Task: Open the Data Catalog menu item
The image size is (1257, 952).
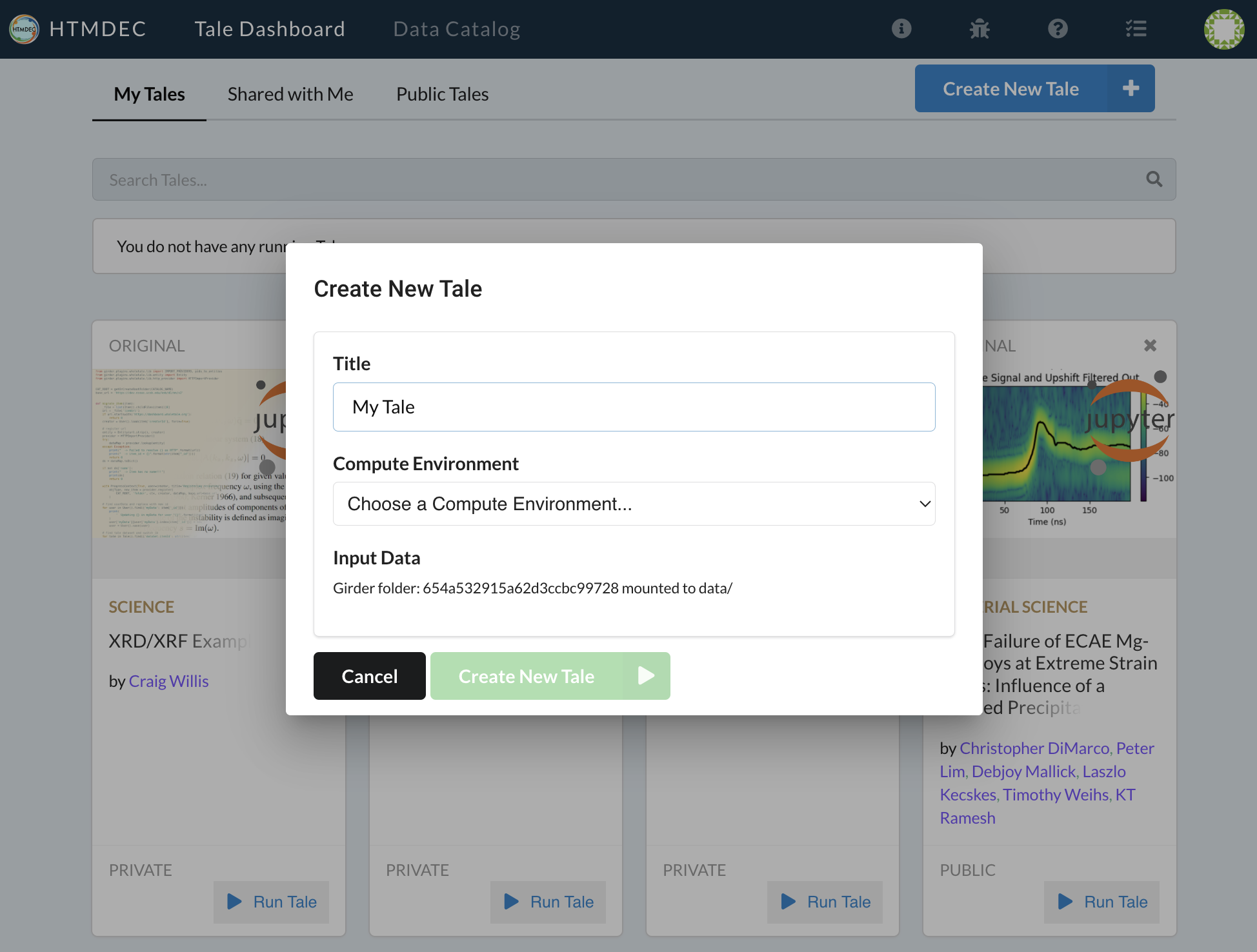Action: pyautogui.click(x=456, y=29)
